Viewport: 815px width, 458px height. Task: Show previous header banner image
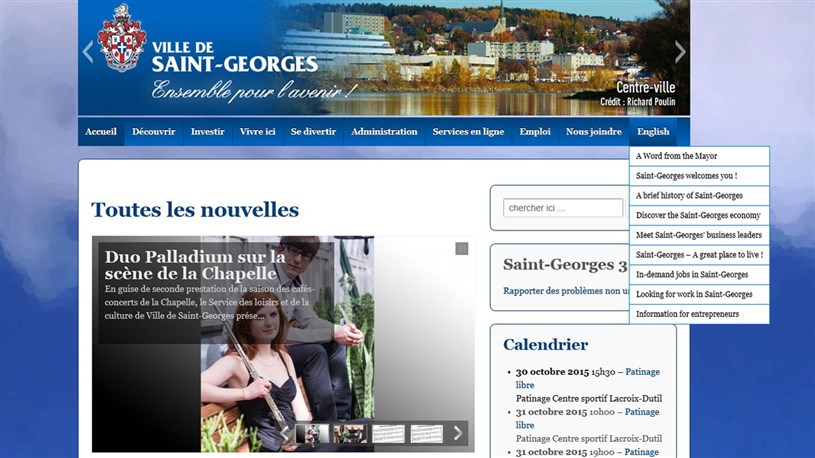pyautogui.click(x=88, y=52)
